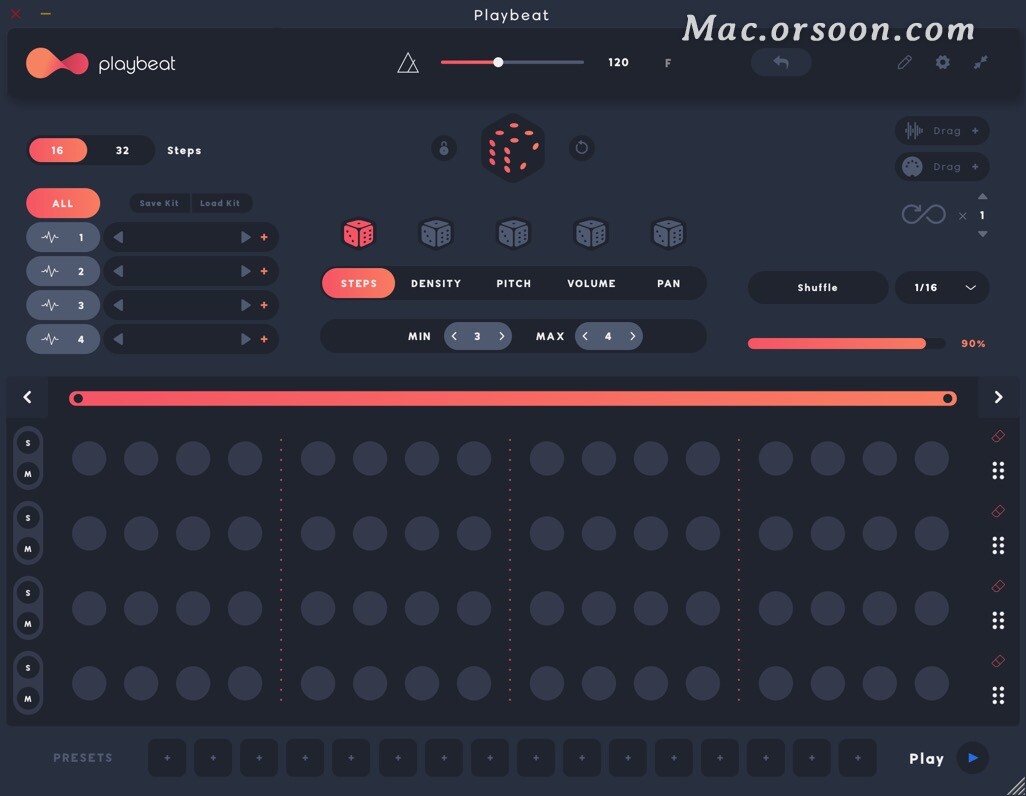Increase the MIN value with right chevron
Screen dimensions: 1026x796
[502, 336]
